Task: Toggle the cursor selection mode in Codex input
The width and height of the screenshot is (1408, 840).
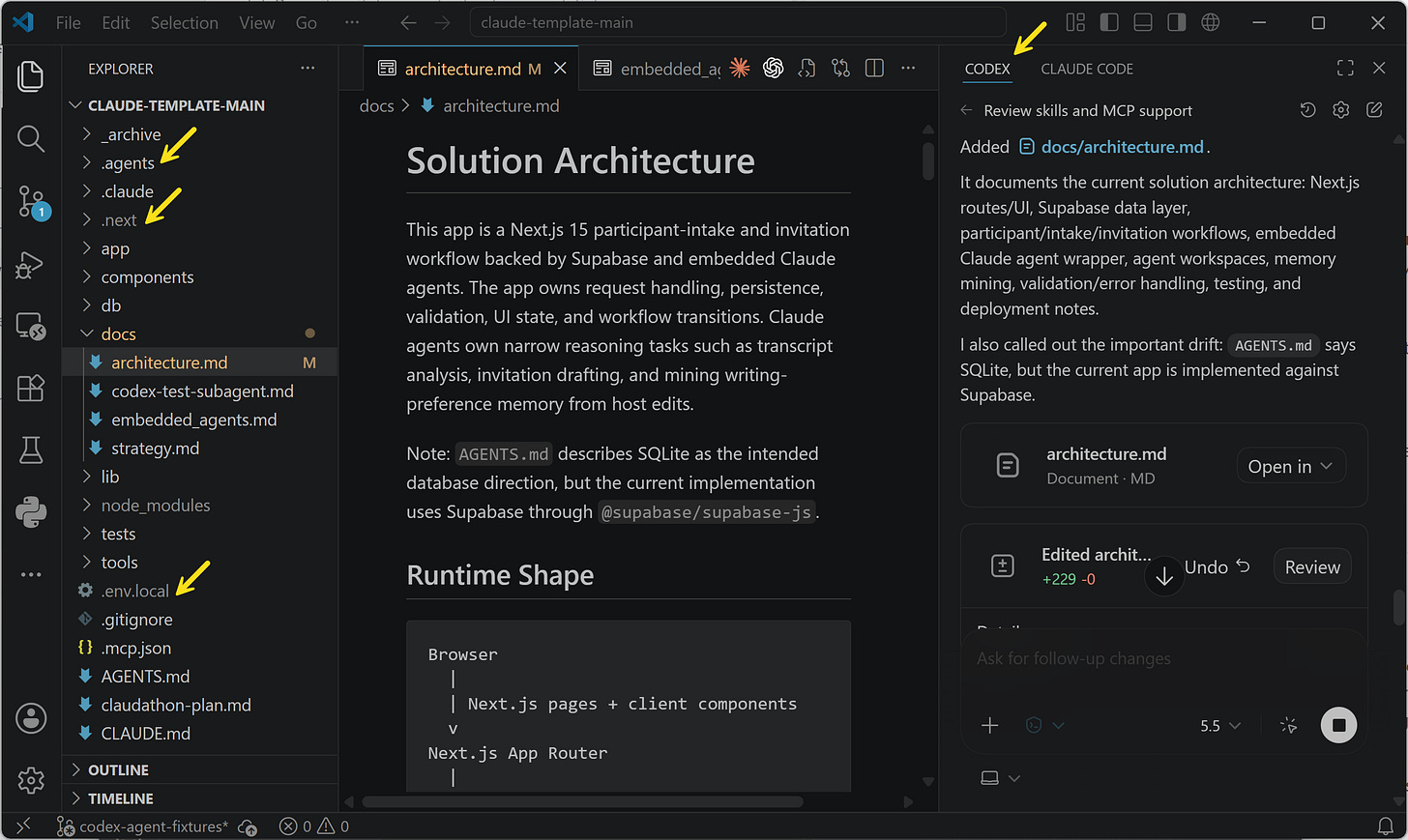Action: pos(1288,725)
